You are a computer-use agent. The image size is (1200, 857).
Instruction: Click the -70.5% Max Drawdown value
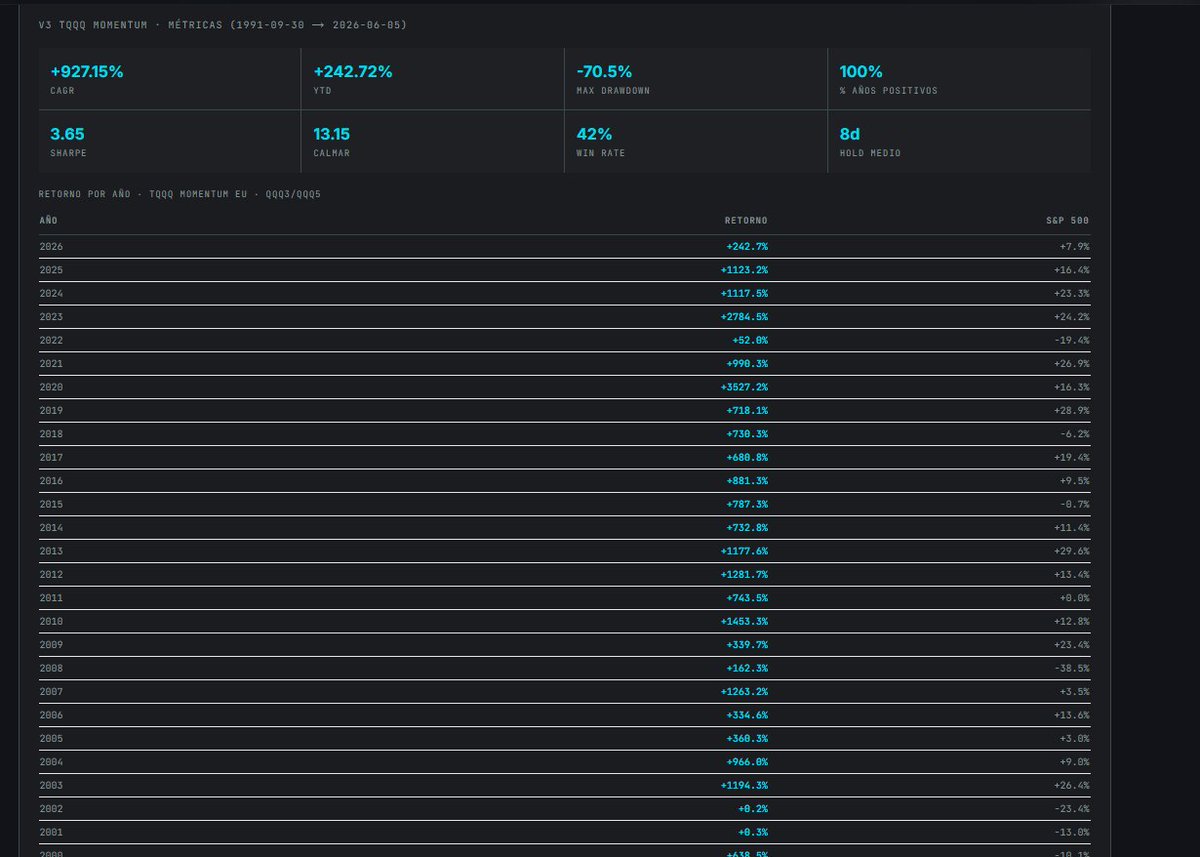pos(604,72)
